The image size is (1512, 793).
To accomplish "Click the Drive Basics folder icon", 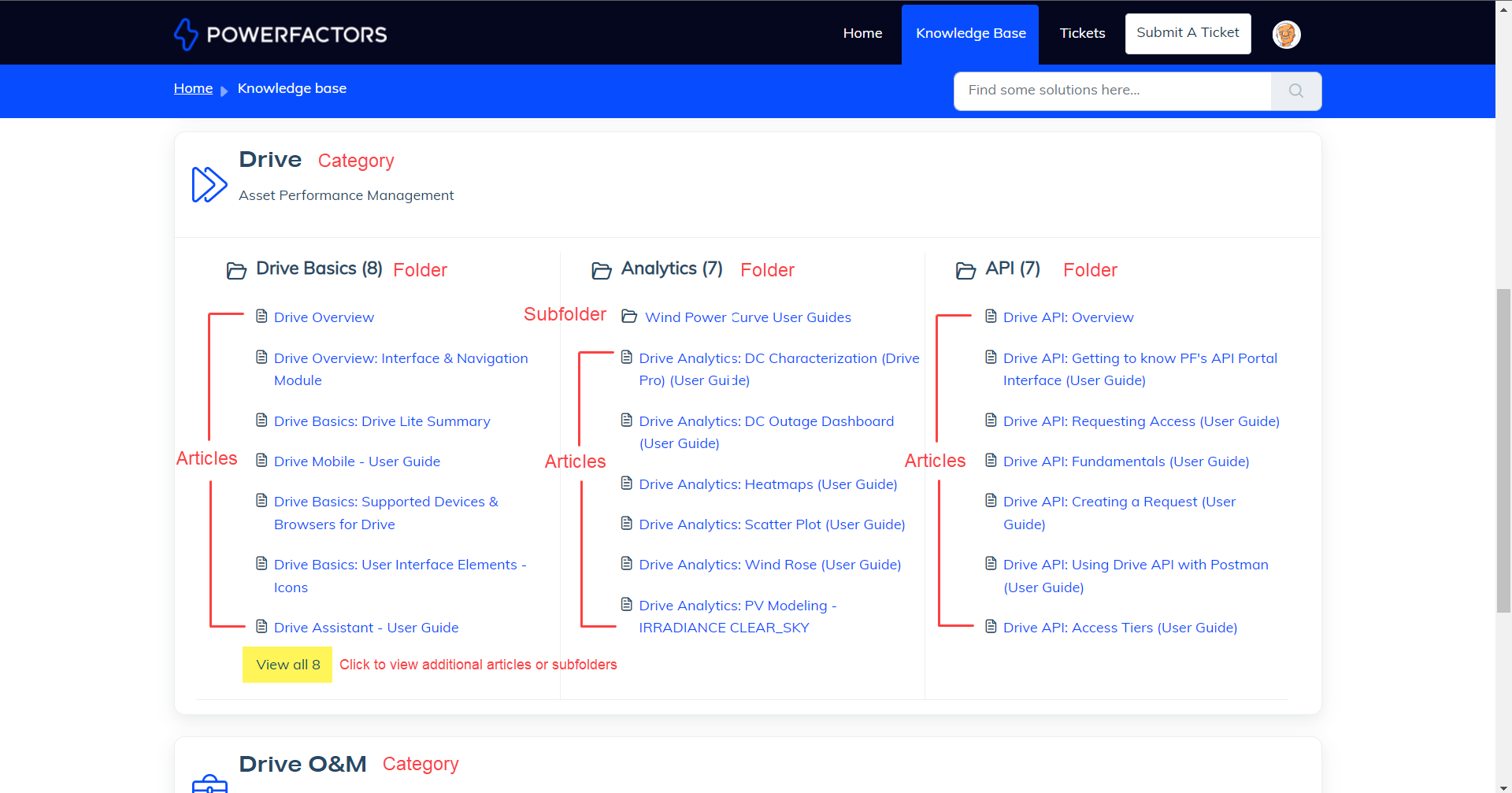I will click(236, 271).
